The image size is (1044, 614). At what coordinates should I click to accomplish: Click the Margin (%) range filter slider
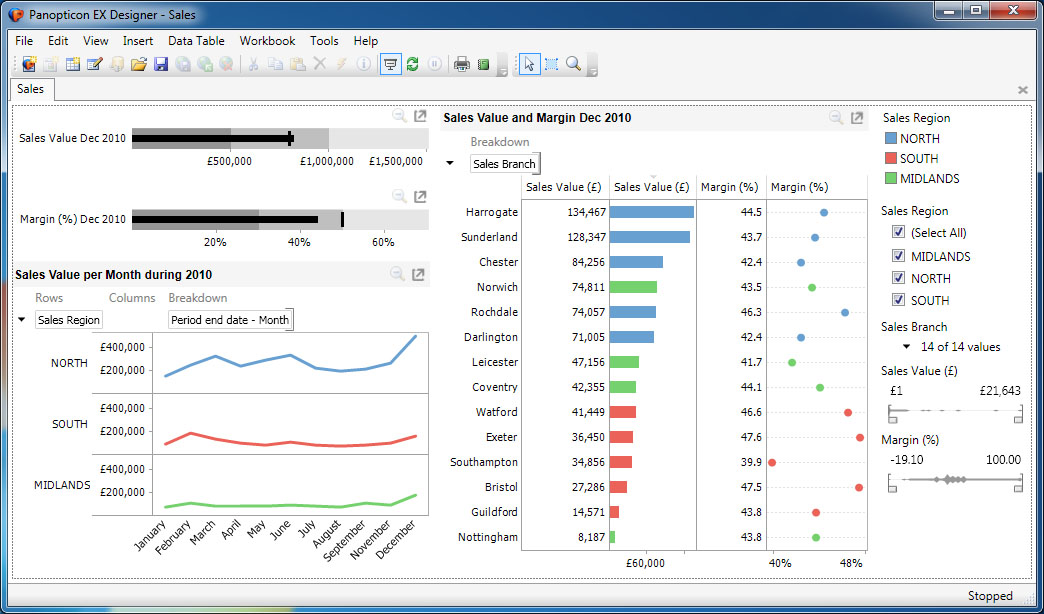click(955, 480)
